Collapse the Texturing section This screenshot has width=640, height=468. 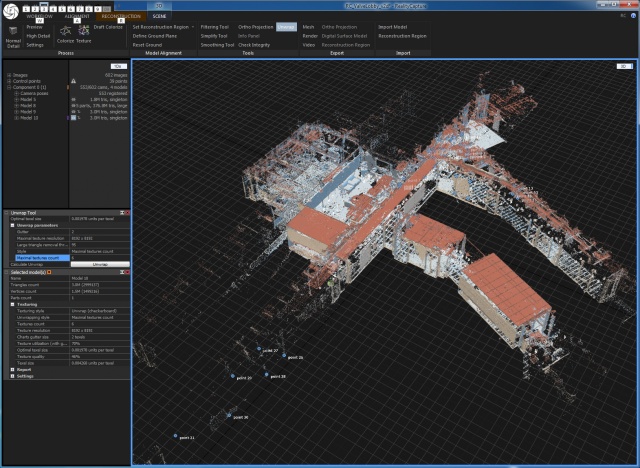[12, 304]
